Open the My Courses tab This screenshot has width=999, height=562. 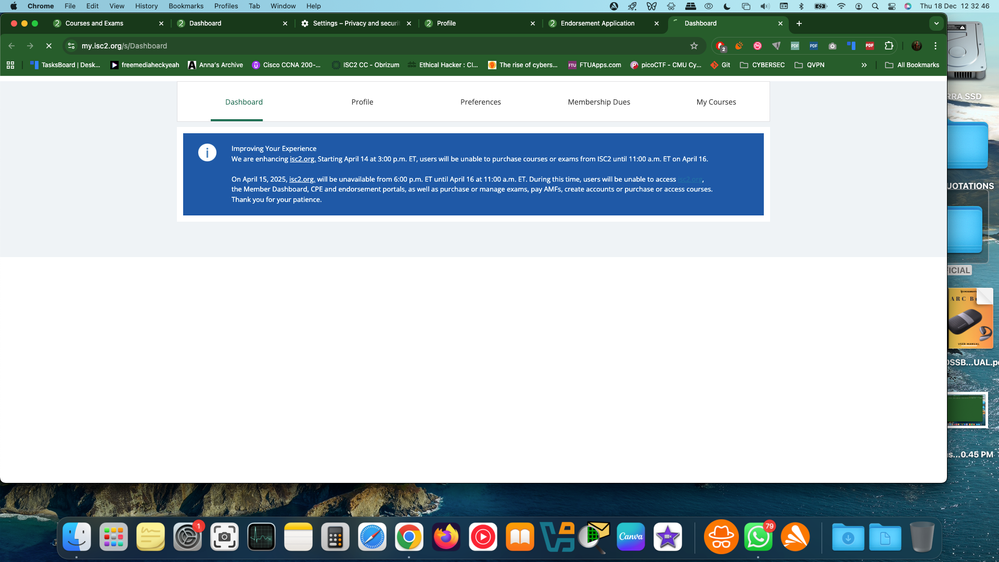pyautogui.click(x=716, y=102)
